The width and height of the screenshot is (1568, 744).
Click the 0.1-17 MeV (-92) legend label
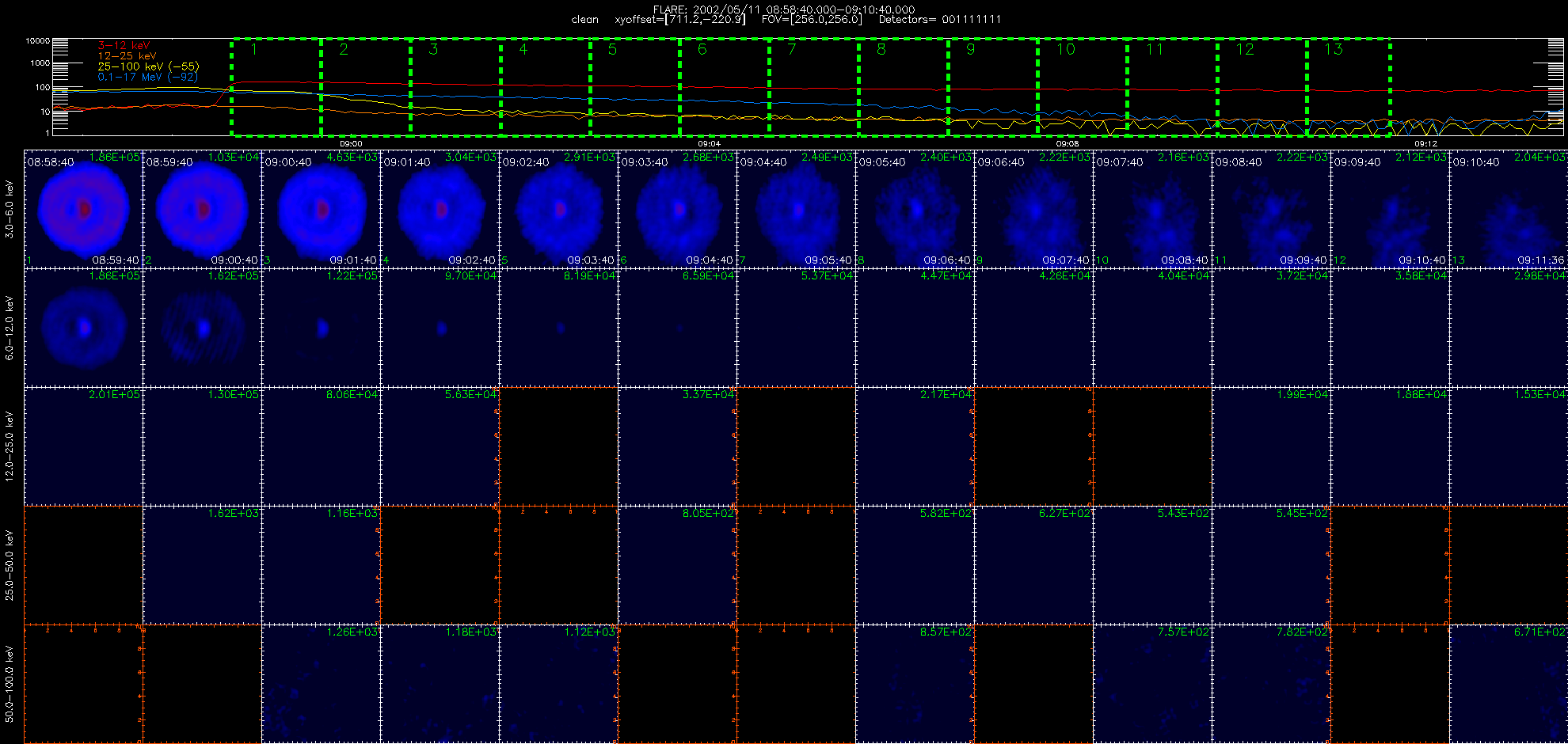147,77
